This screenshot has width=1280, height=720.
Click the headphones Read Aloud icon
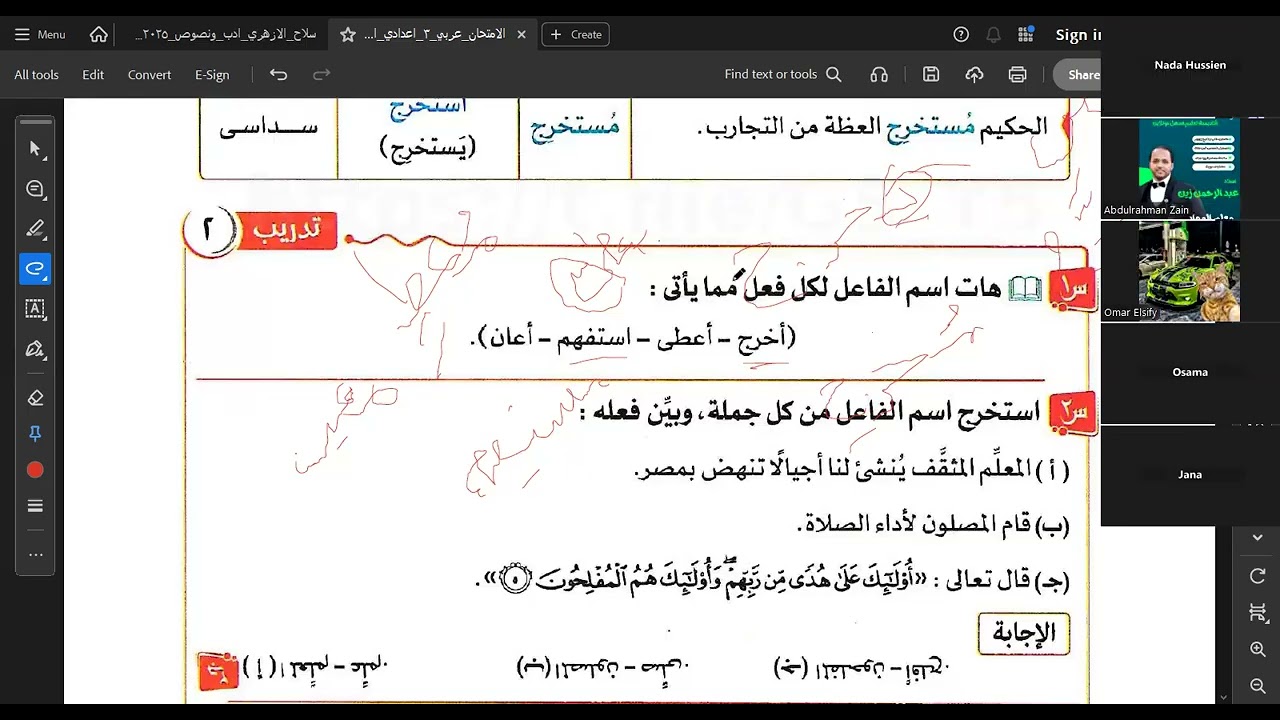click(879, 74)
